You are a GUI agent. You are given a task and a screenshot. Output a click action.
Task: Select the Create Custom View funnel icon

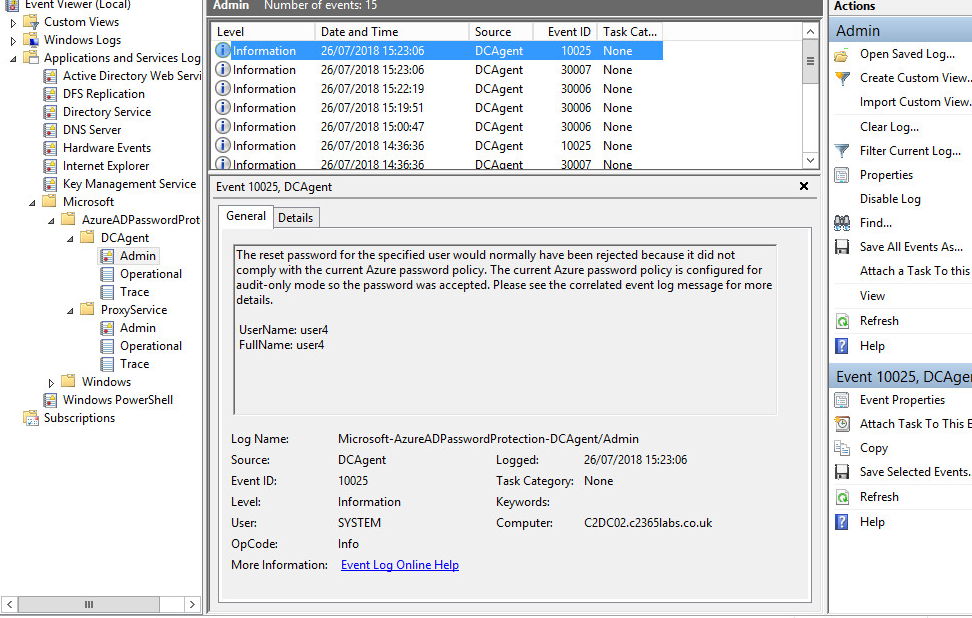[843, 78]
